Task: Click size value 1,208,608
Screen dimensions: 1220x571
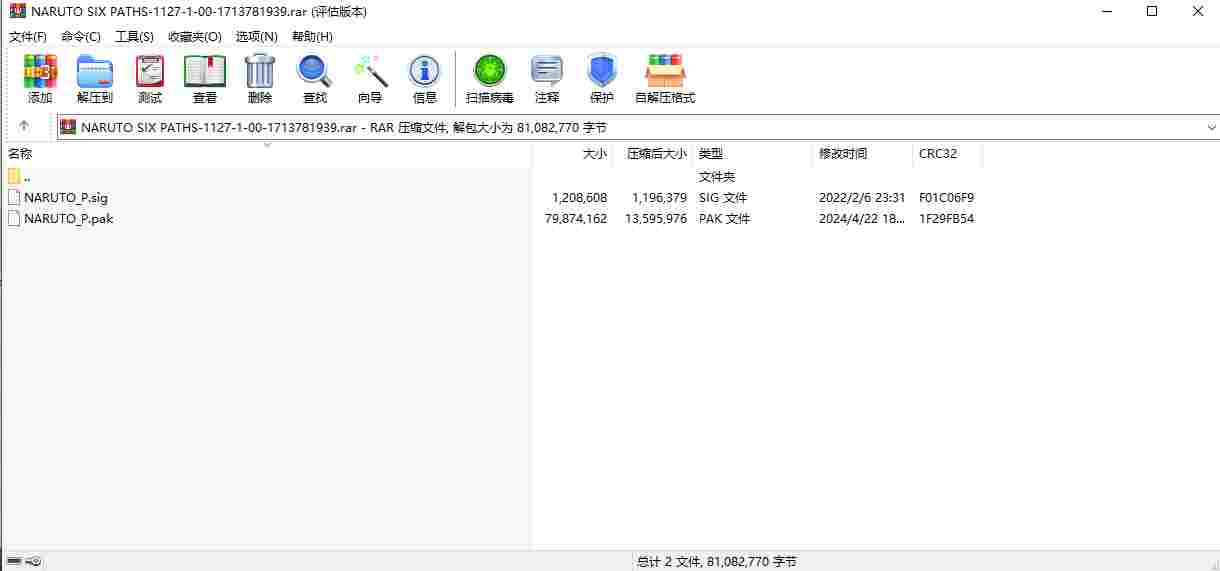Action: point(579,197)
